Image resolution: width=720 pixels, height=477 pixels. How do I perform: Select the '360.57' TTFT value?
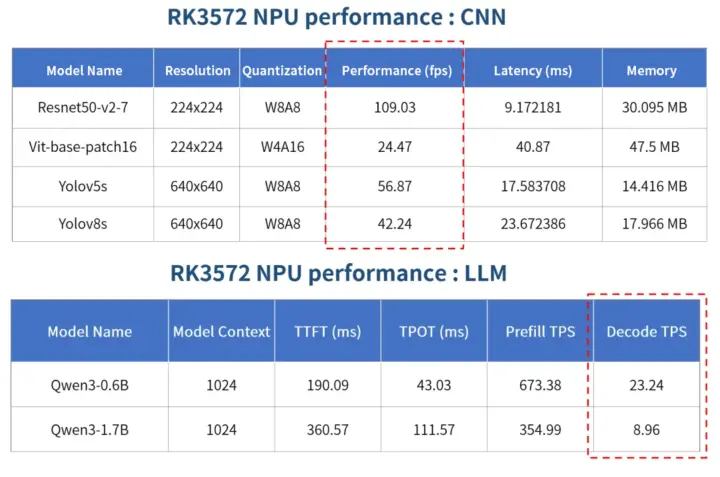click(x=327, y=430)
